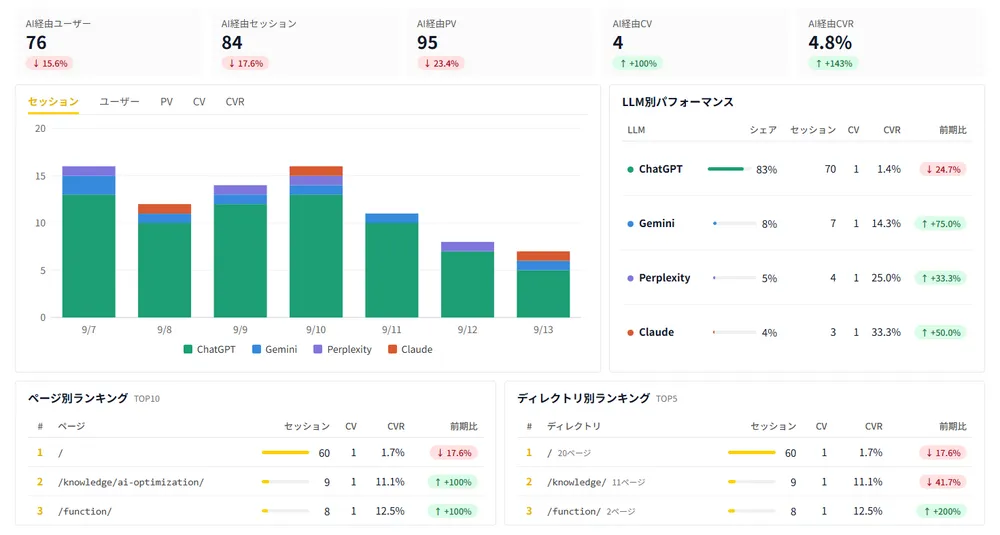This screenshot has height=535, width=1000.
Task: Click the AI経由セッション value 84
Action: click(232, 43)
